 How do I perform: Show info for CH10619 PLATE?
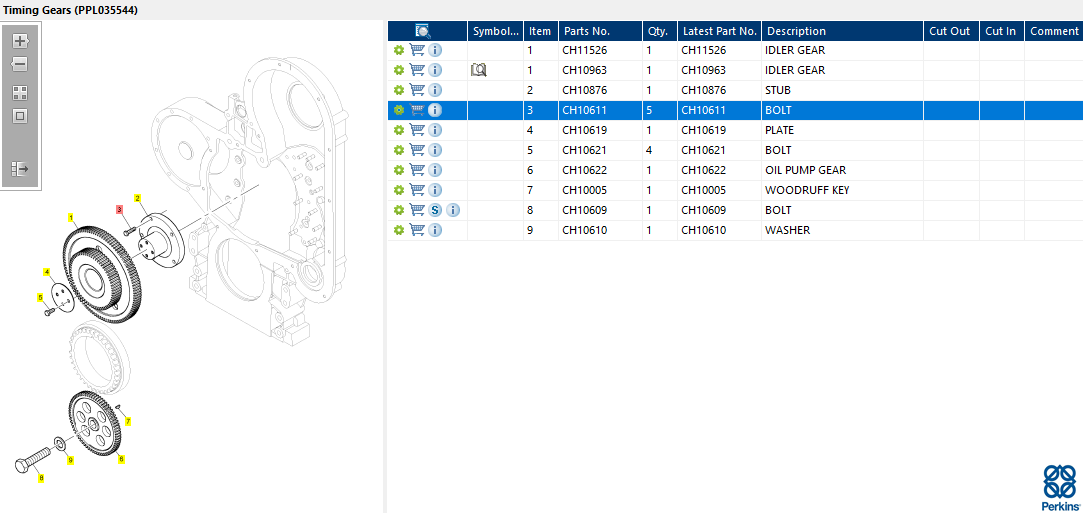(434, 130)
